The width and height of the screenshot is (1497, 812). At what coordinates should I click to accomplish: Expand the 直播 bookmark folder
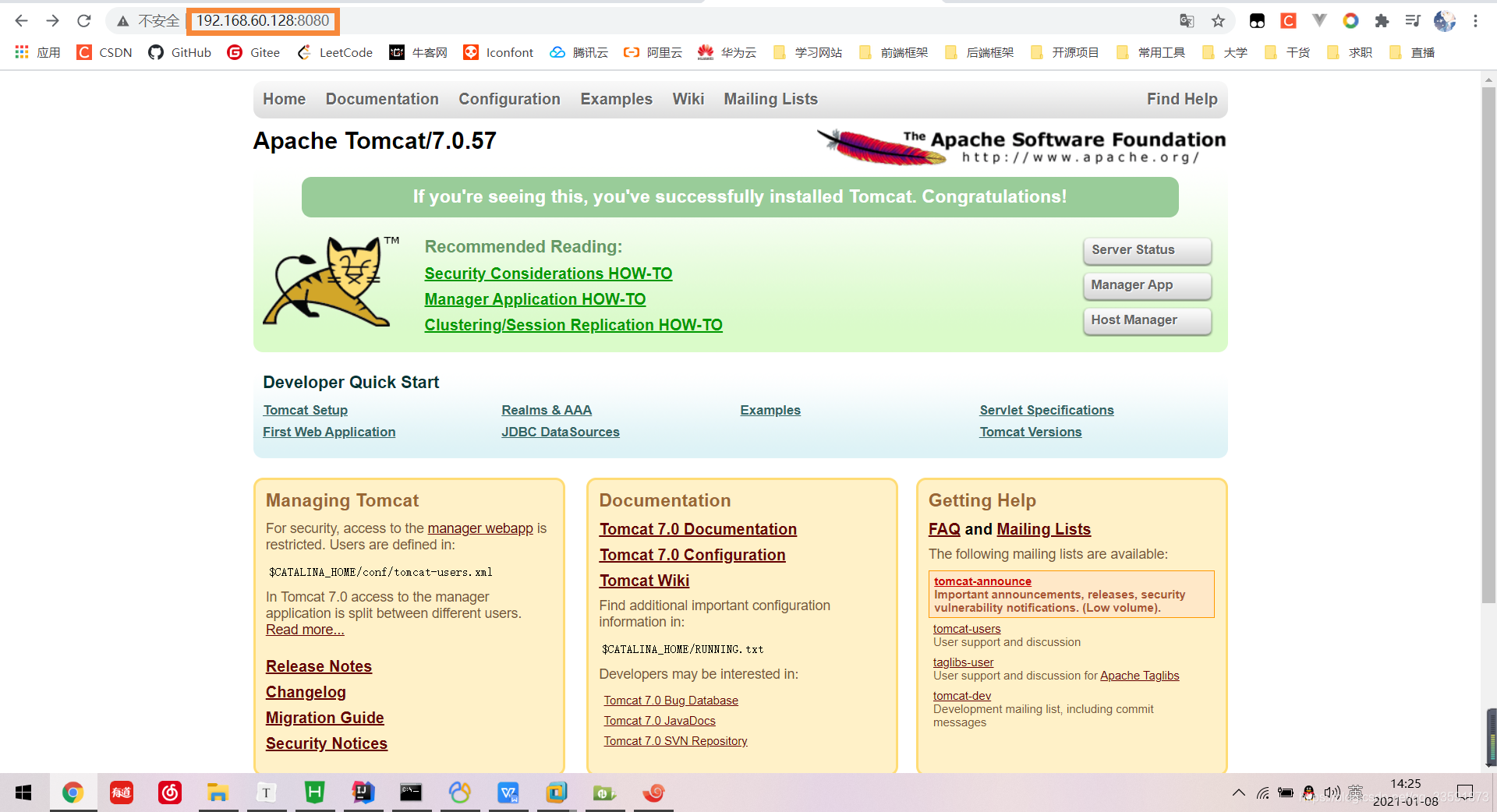click(x=1411, y=52)
